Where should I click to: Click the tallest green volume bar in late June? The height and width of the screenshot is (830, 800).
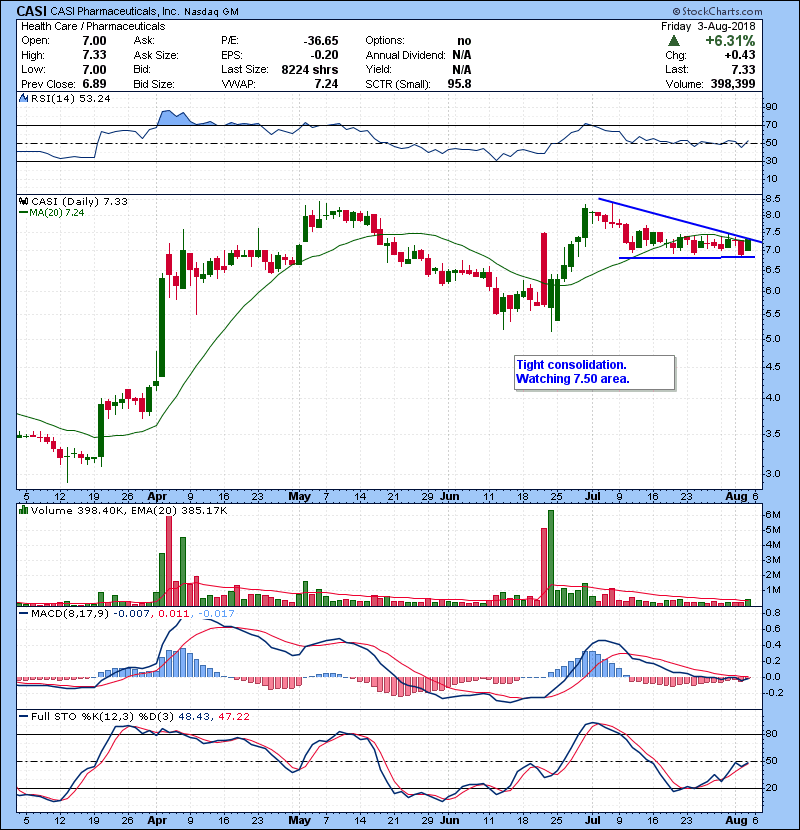click(551, 558)
